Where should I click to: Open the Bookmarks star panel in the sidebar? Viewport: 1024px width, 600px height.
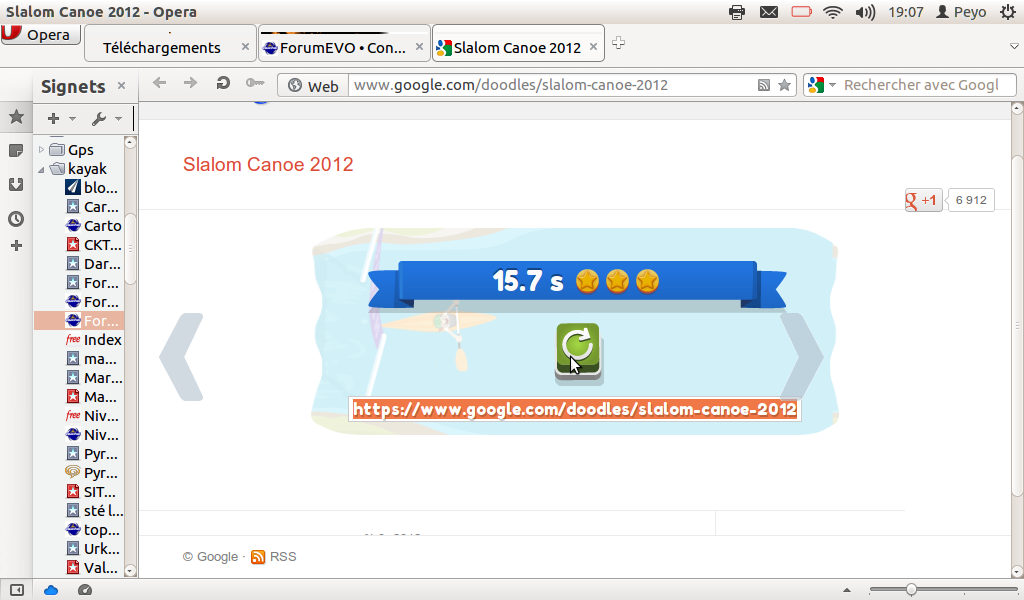click(16, 118)
